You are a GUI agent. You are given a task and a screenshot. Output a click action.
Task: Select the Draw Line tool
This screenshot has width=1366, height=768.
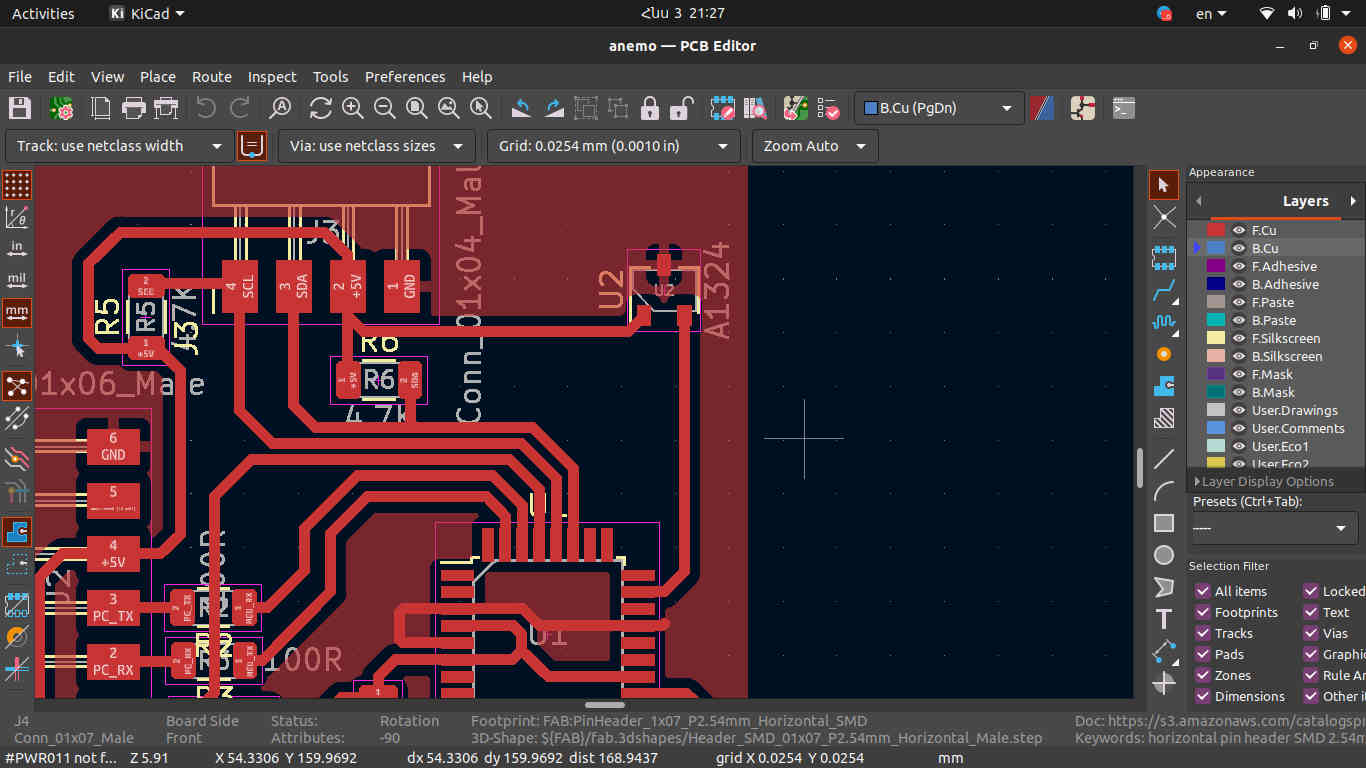[1164, 459]
